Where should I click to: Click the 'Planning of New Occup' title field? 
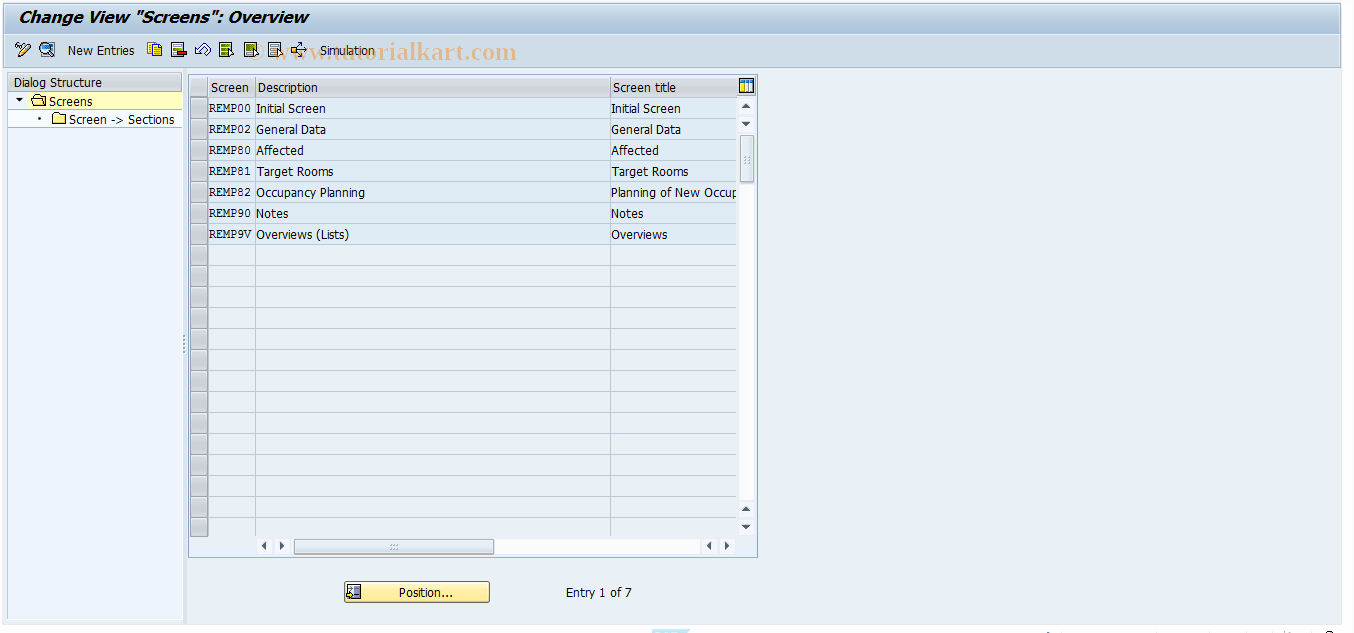point(673,192)
